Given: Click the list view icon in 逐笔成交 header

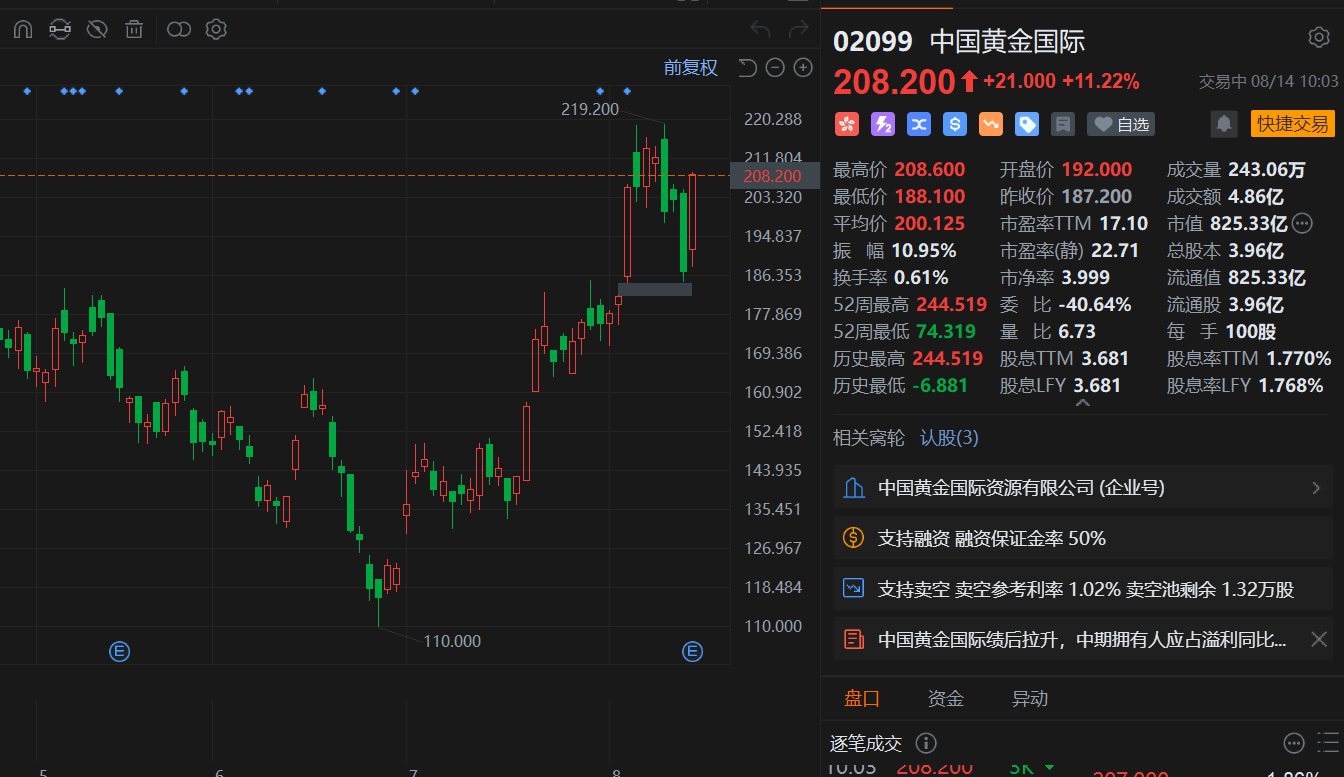Looking at the screenshot, I should point(1328,743).
